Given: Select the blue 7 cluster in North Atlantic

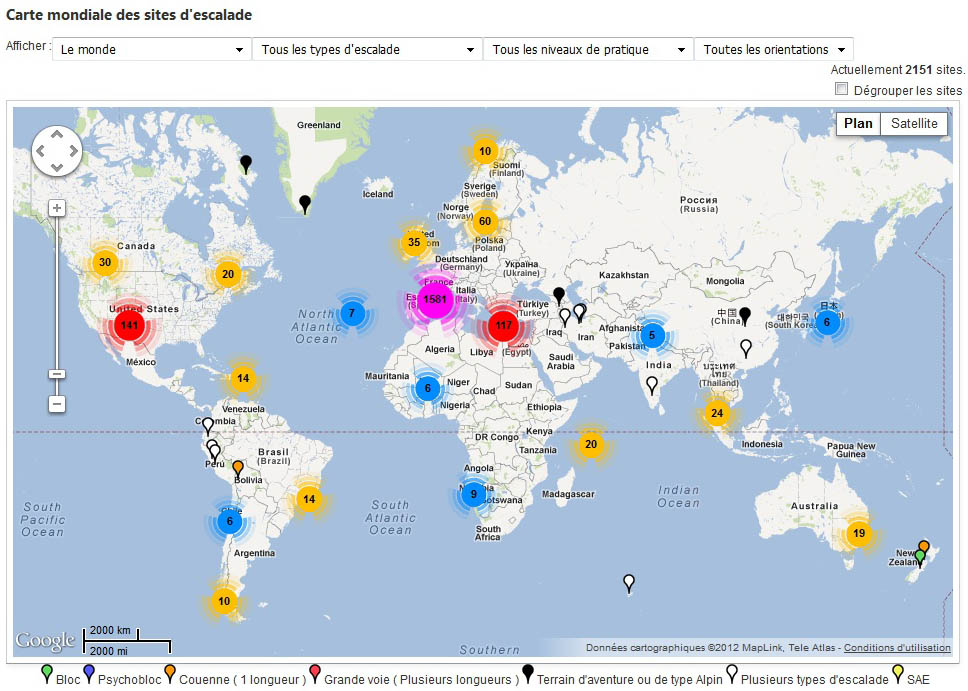Looking at the screenshot, I should click(352, 314).
